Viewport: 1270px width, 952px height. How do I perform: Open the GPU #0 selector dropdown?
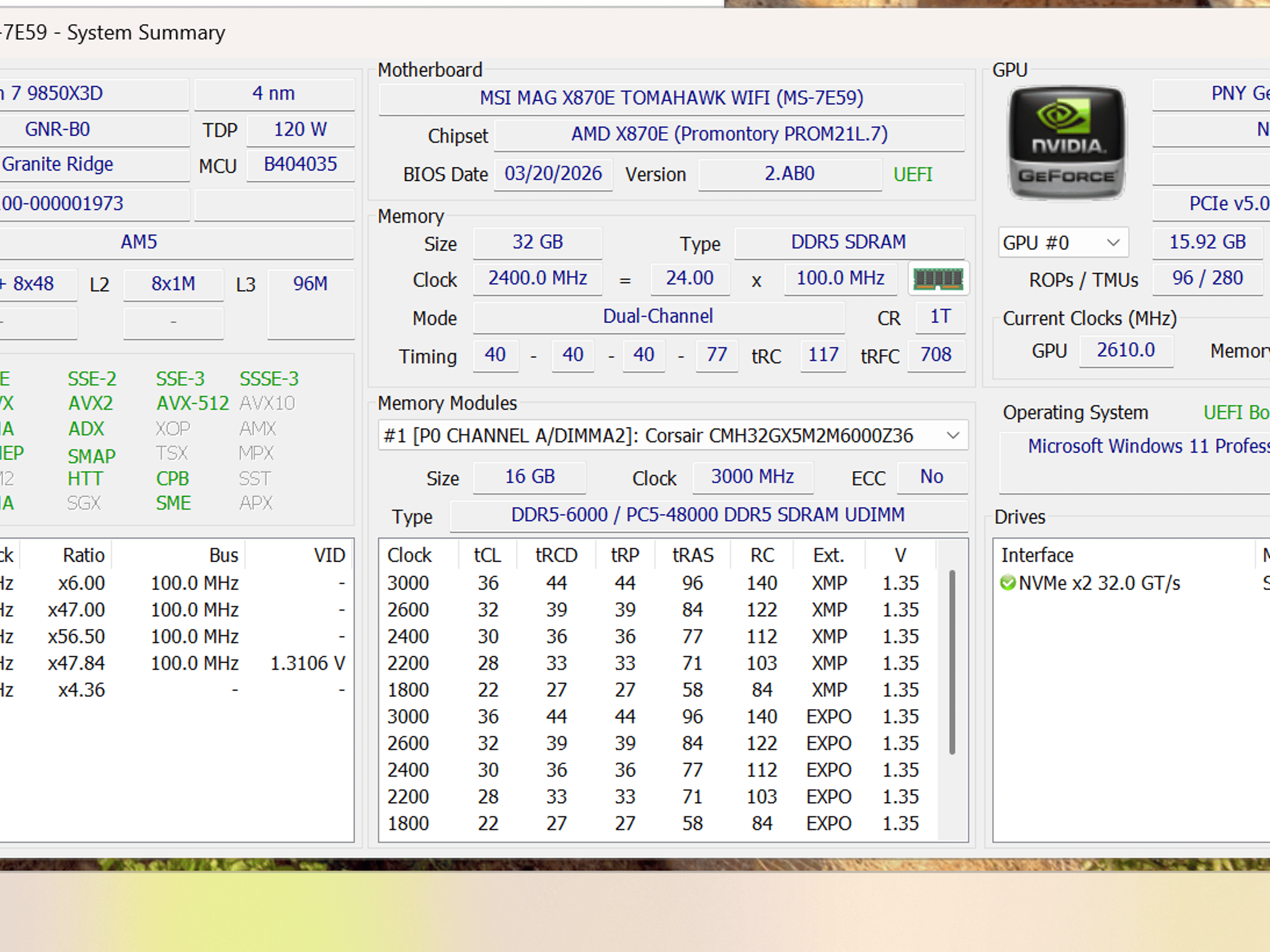(x=1063, y=242)
